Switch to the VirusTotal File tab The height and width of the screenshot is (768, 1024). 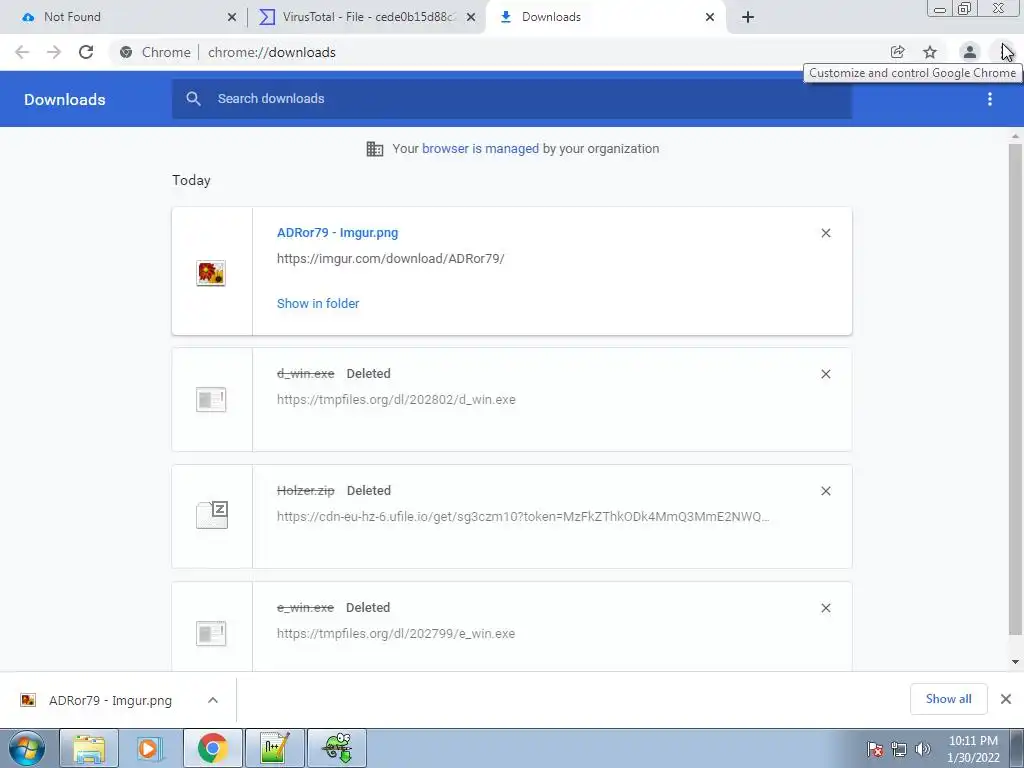367,17
